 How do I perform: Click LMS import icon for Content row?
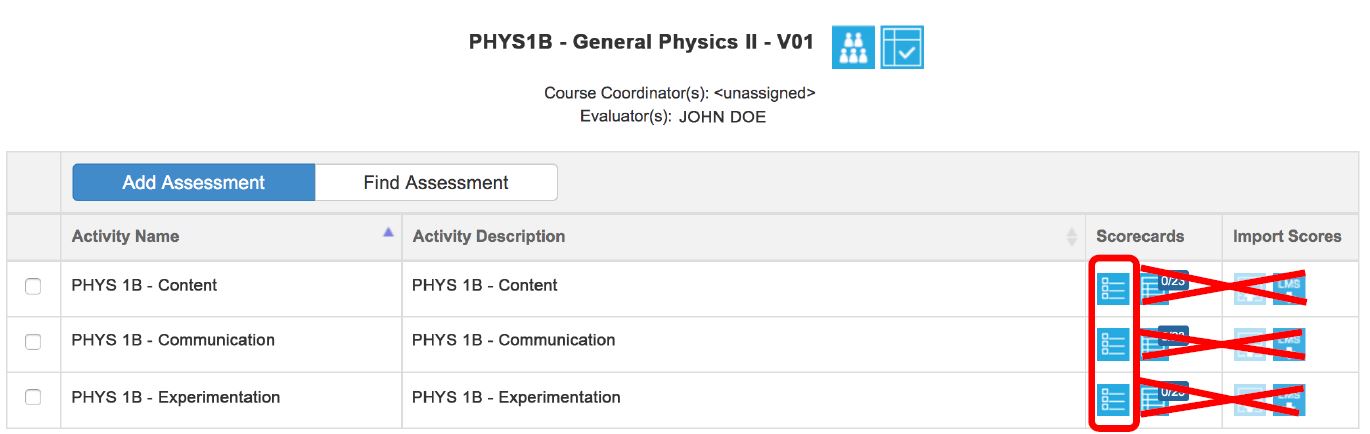[x=1289, y=288]
